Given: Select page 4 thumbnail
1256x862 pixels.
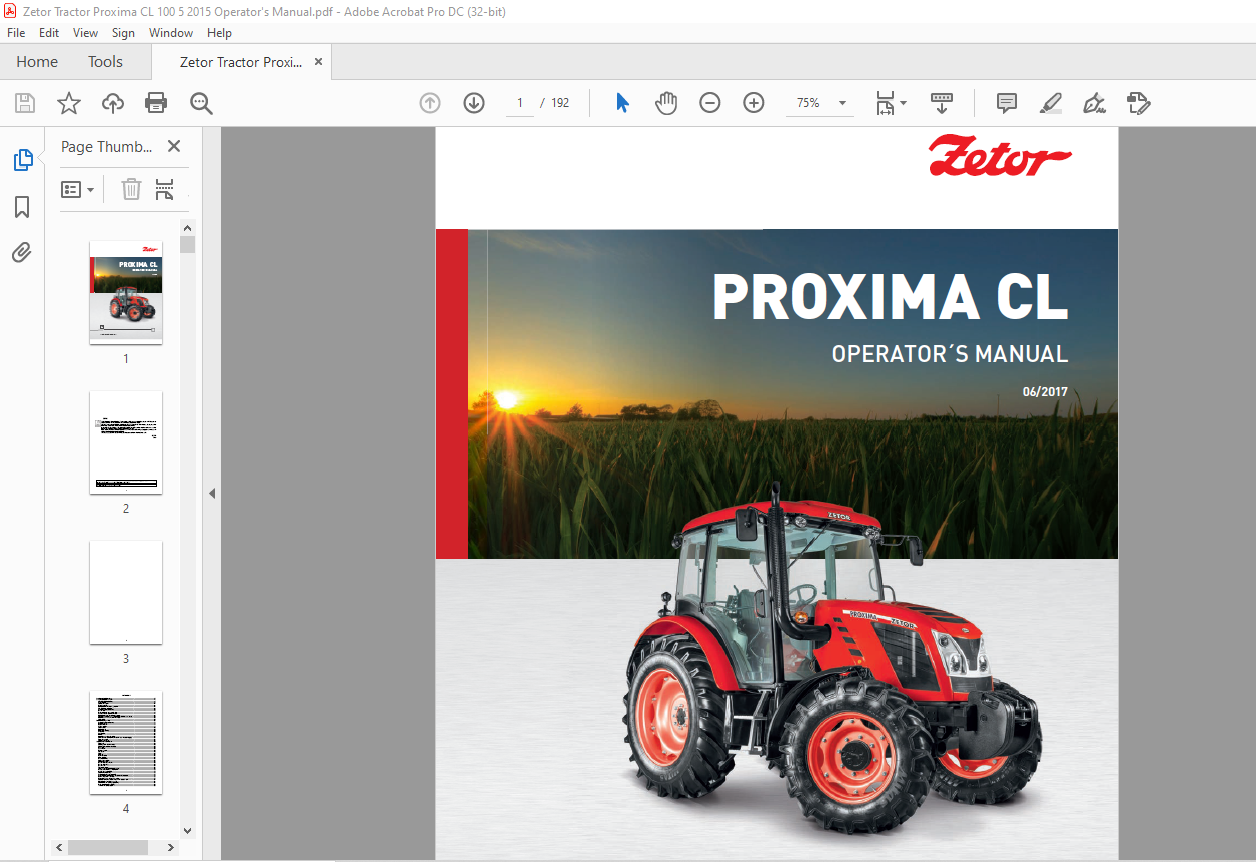Looking at the screenshot, I should click(x=126, y=742).
